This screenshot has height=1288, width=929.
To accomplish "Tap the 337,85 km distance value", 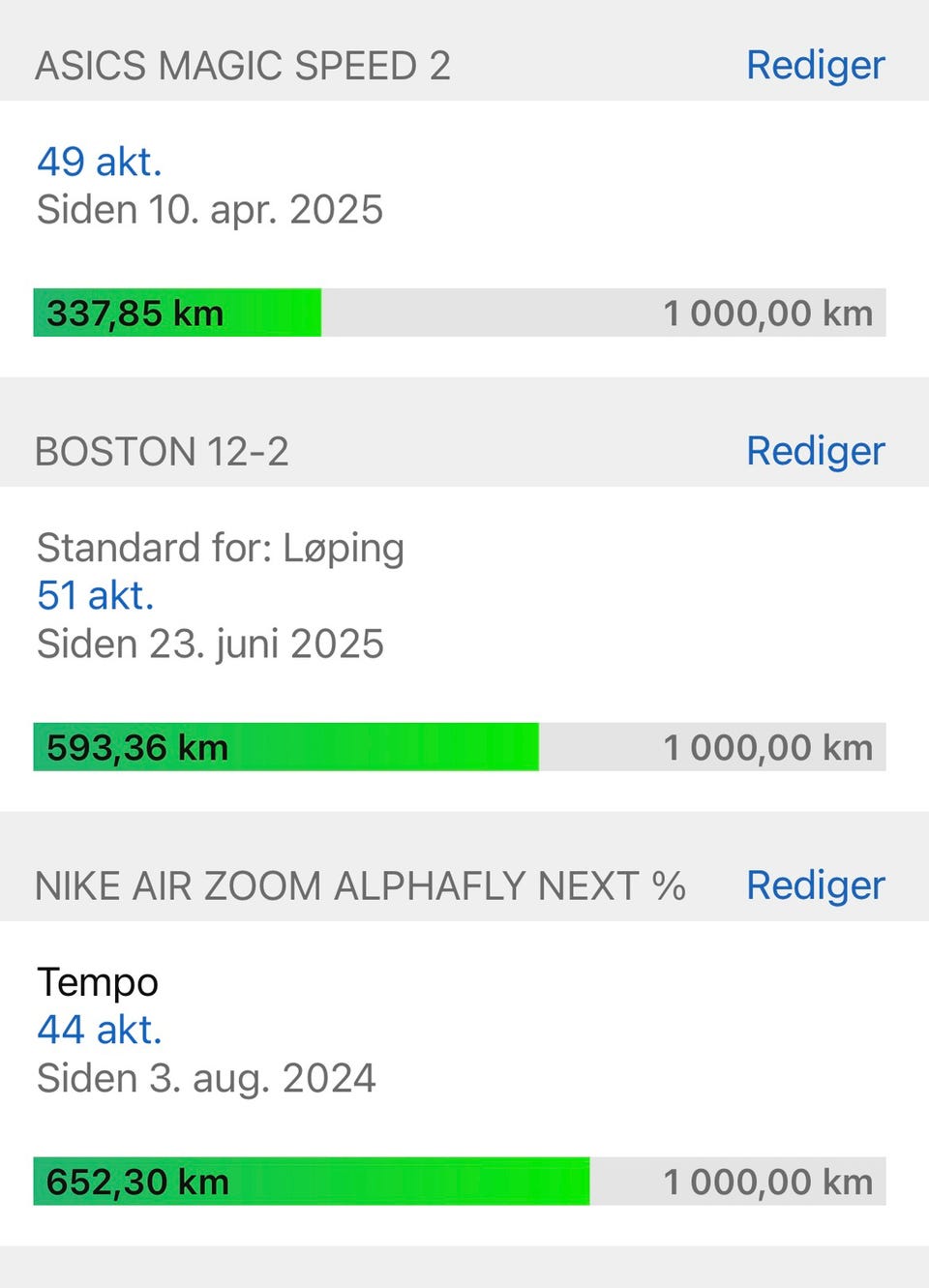I will [x=135, y=314].
